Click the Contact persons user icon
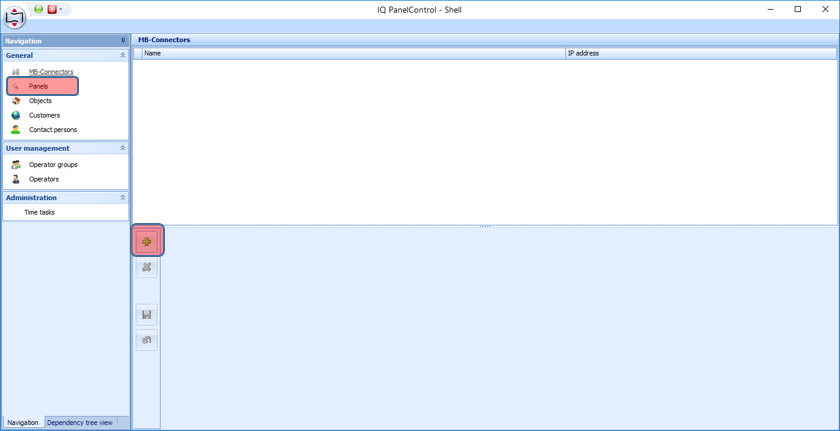Image resolution: width=840 pixels, height=431 pixels. pos(16,130)
